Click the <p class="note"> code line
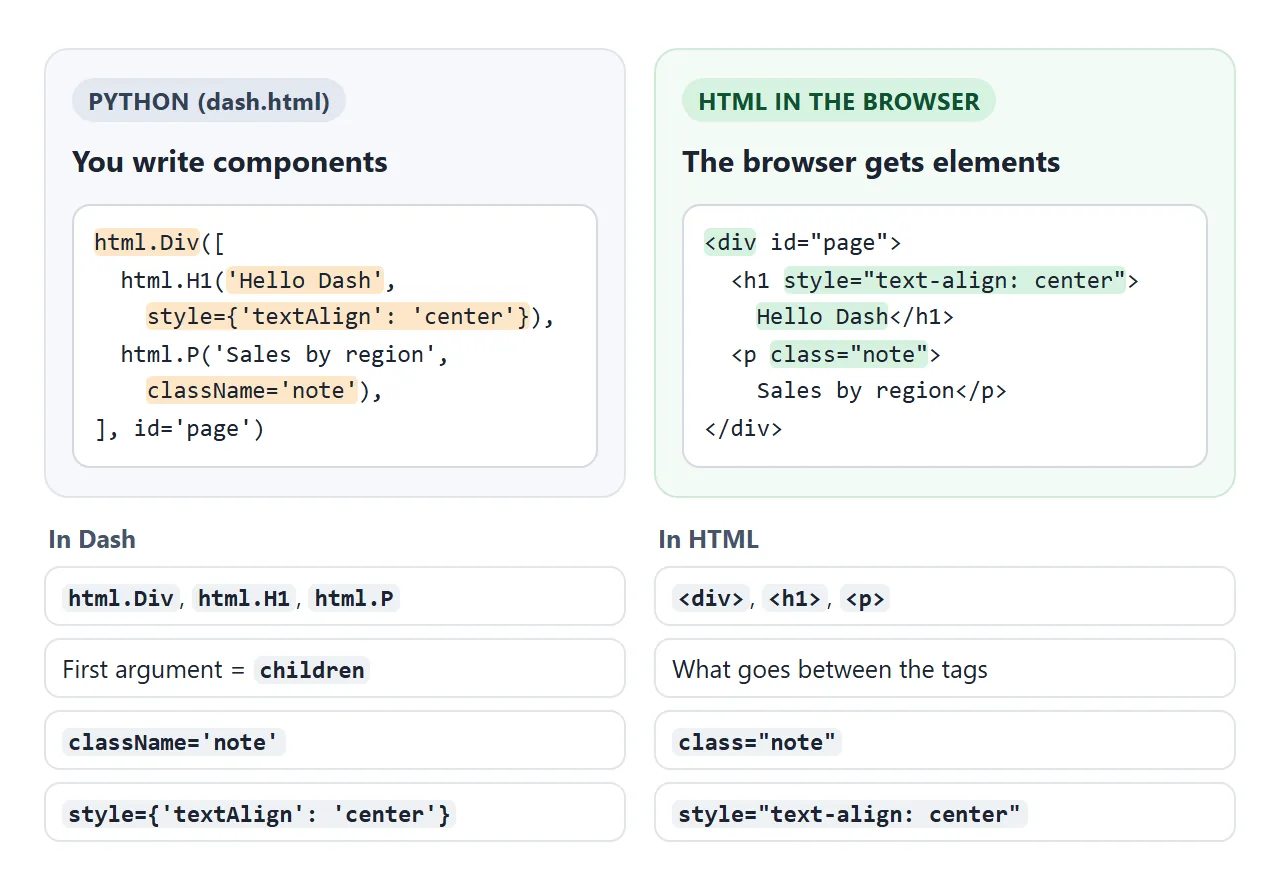This screenshot has width=1280, height=894. point(836,355)
